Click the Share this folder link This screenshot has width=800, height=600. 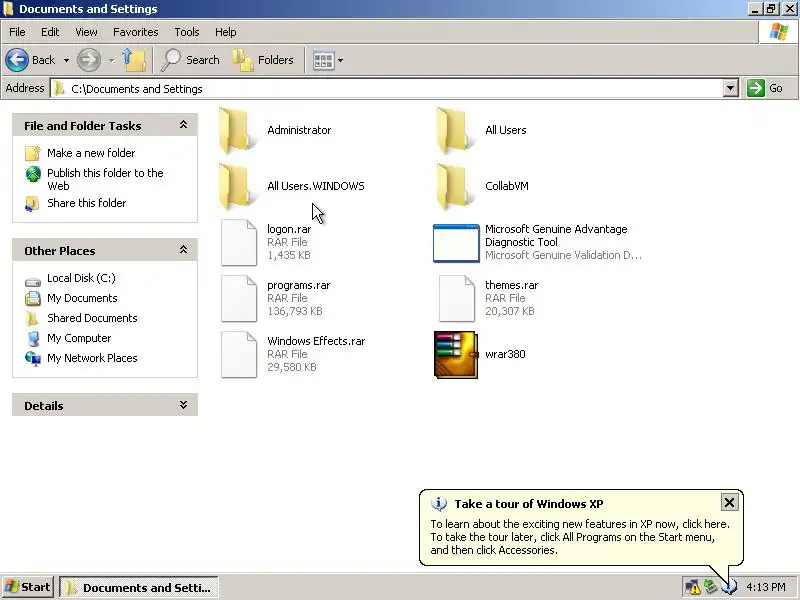click(x=87, y=203)
